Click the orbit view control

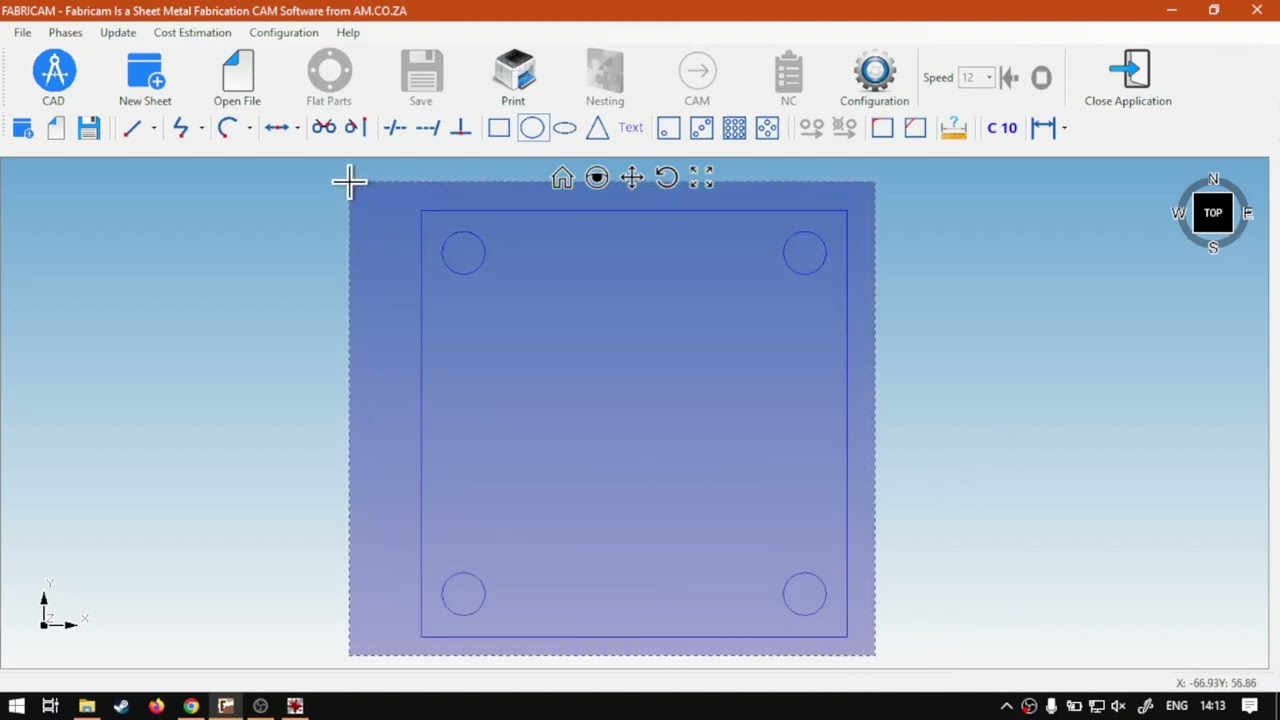tap(597, 178)
